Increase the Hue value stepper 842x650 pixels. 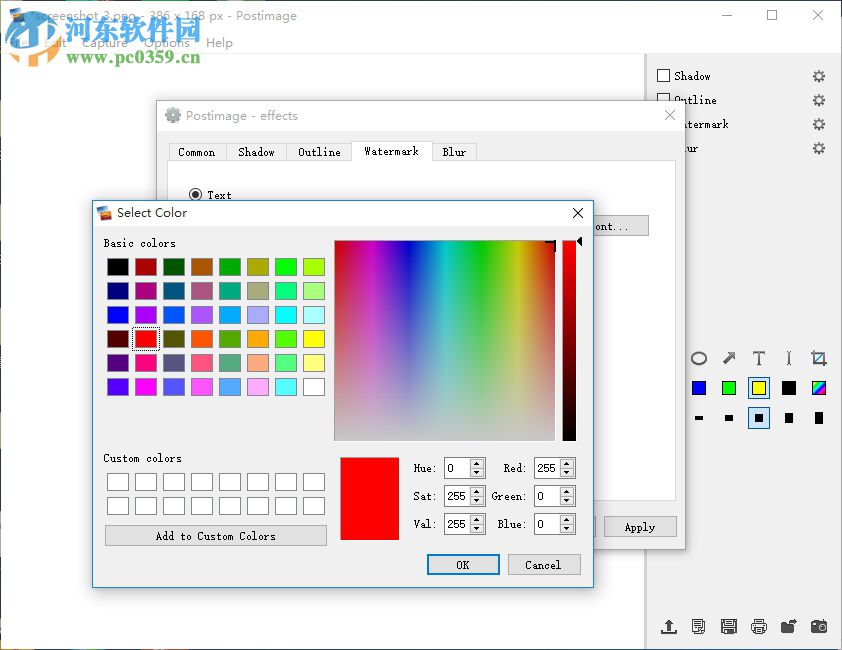pos(476,463)
